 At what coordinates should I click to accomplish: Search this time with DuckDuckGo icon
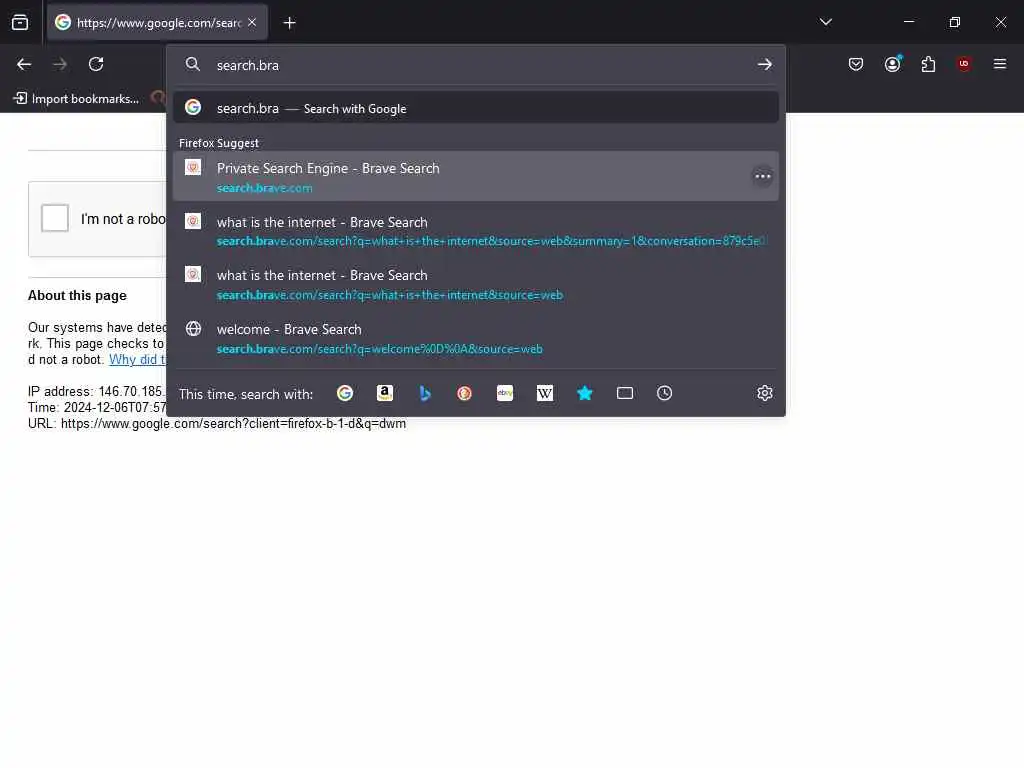pyautogui.click(x=464, y=393)
